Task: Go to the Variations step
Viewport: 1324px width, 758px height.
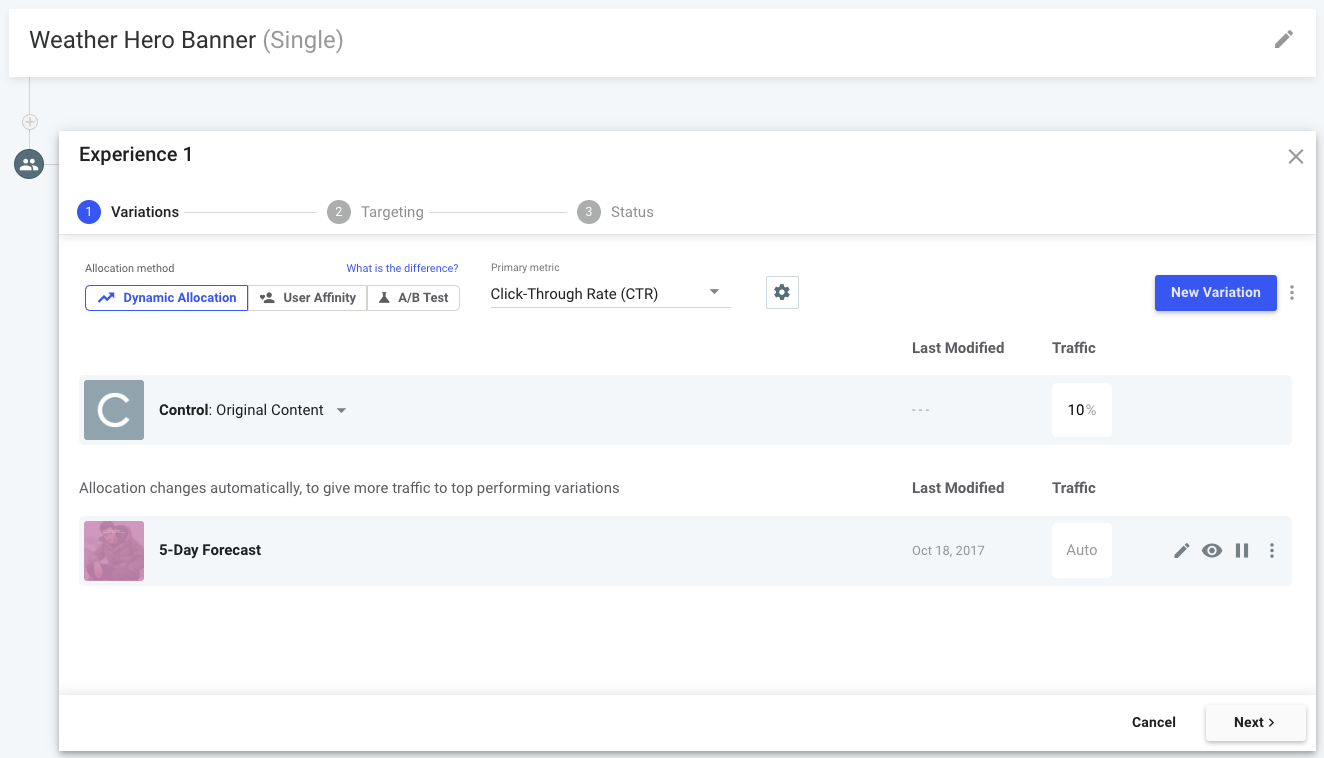Action: tap(128, 212)
